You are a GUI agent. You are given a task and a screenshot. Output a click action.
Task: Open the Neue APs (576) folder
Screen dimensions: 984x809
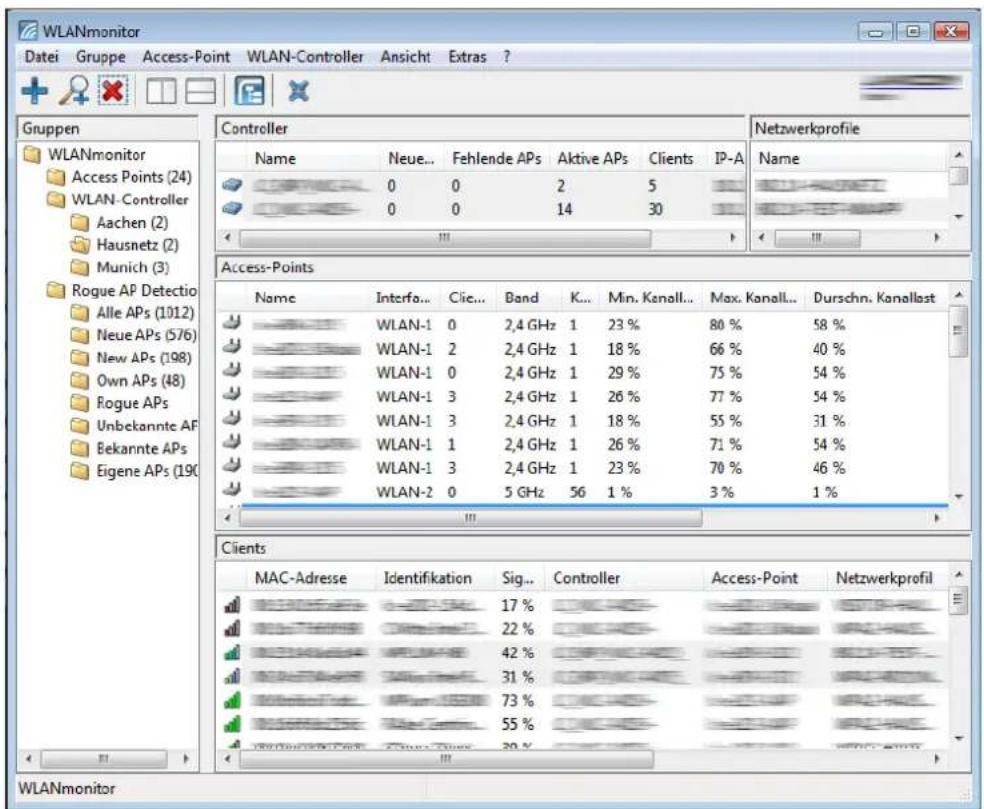click(134, 335)
